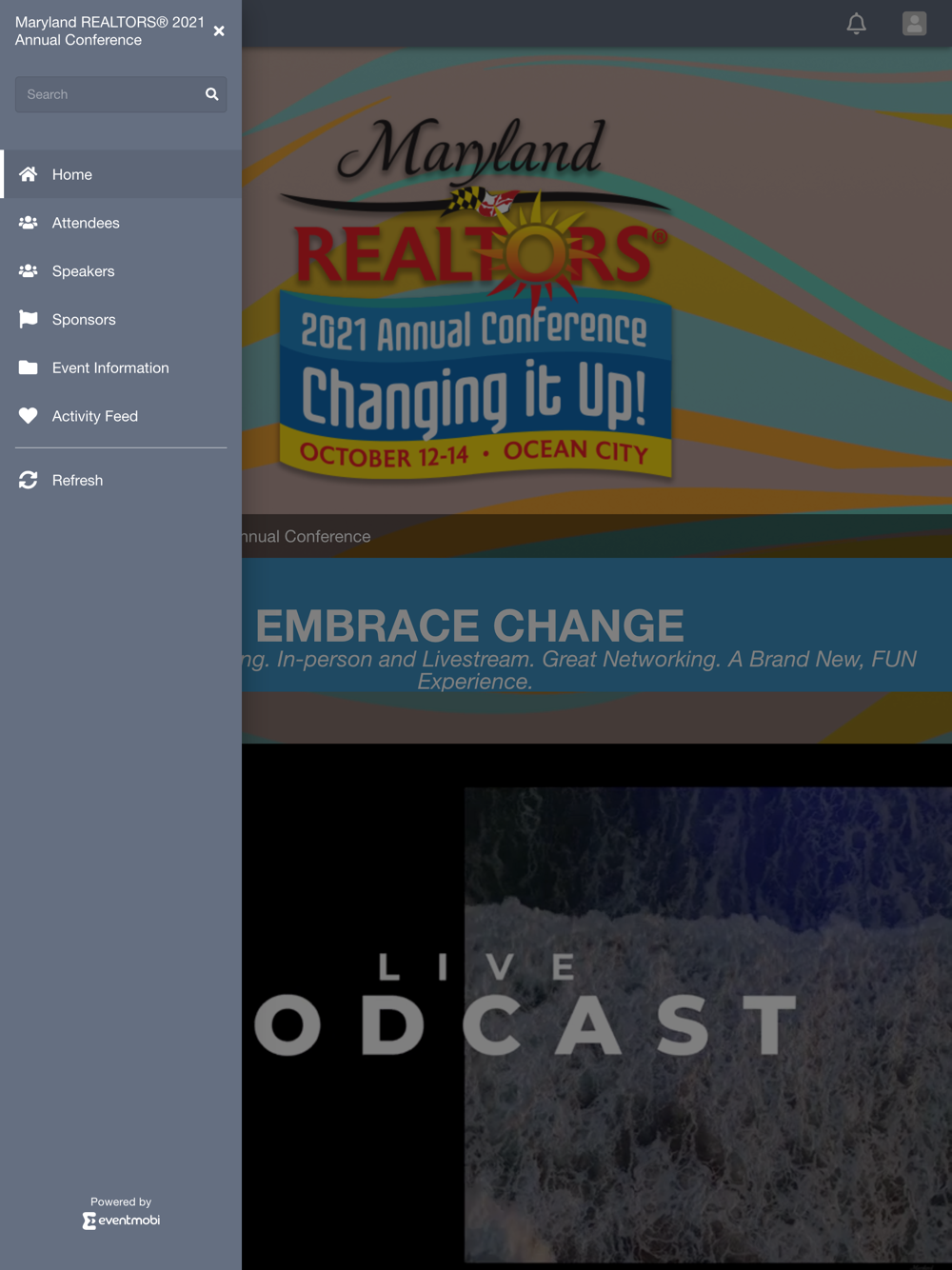
Task: Open the Attendees menu item
Action: click(x=121, y=223)
